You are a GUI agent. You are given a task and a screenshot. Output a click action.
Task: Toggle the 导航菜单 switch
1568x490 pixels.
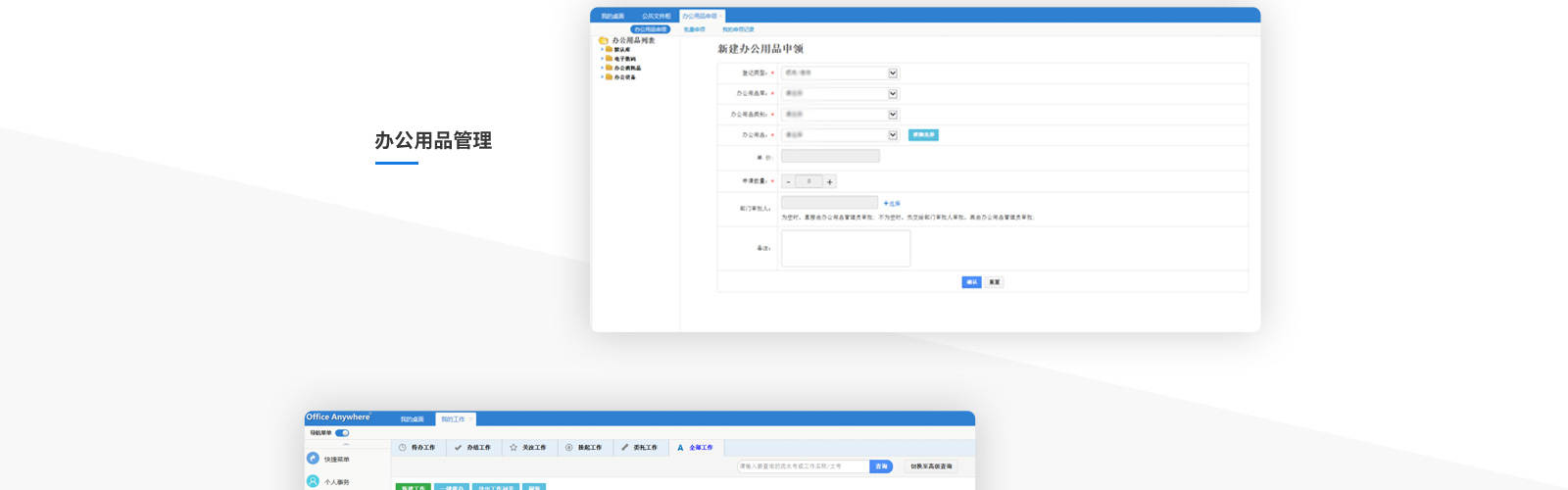(x=342, y=432)
